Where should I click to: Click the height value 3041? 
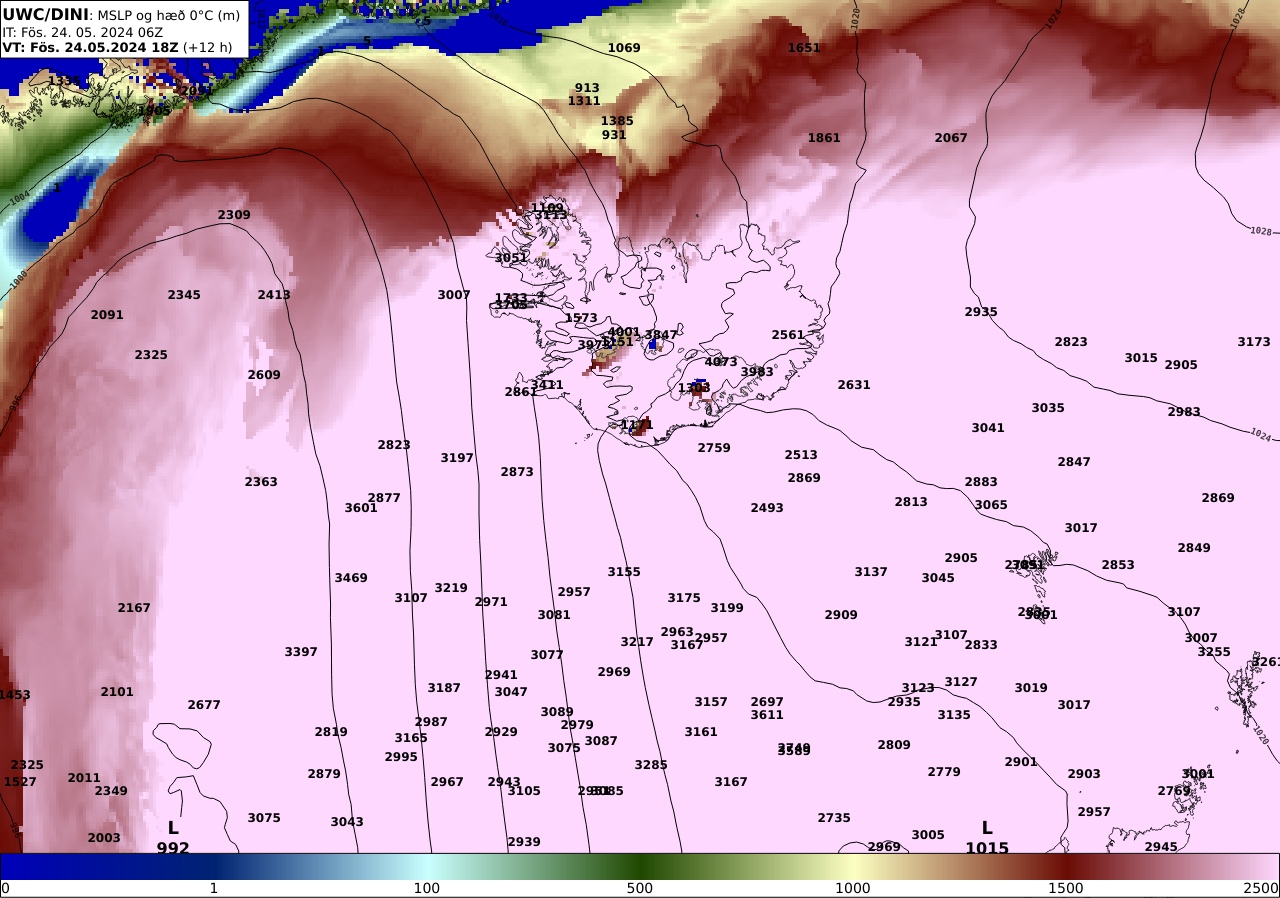coord(988,428)
